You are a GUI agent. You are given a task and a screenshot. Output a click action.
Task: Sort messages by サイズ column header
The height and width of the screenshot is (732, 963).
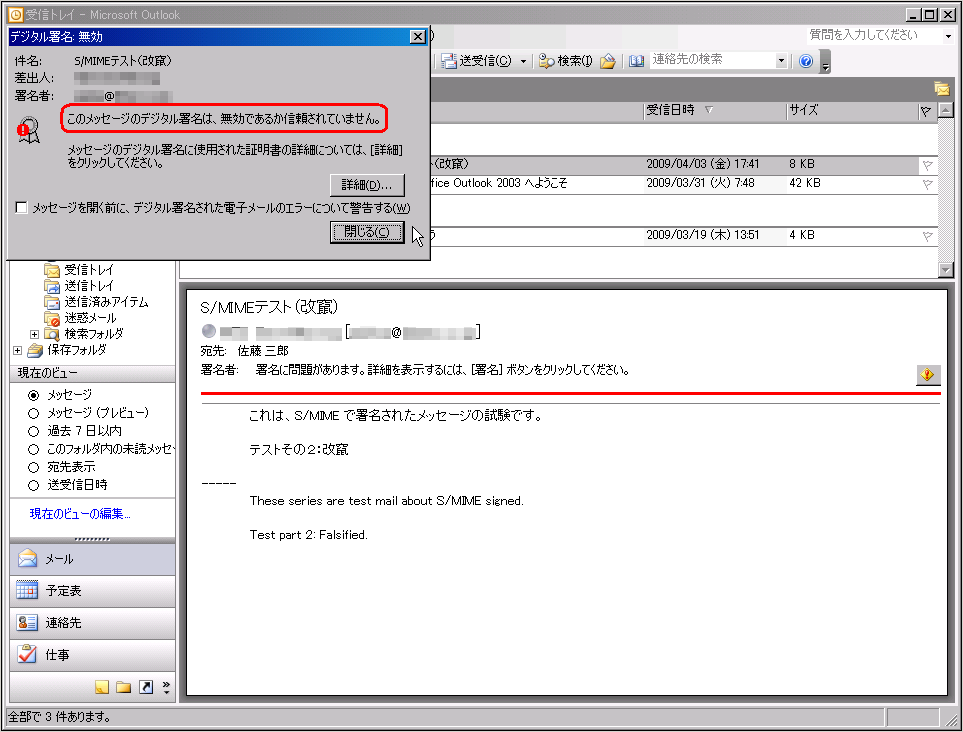point(851,111)
